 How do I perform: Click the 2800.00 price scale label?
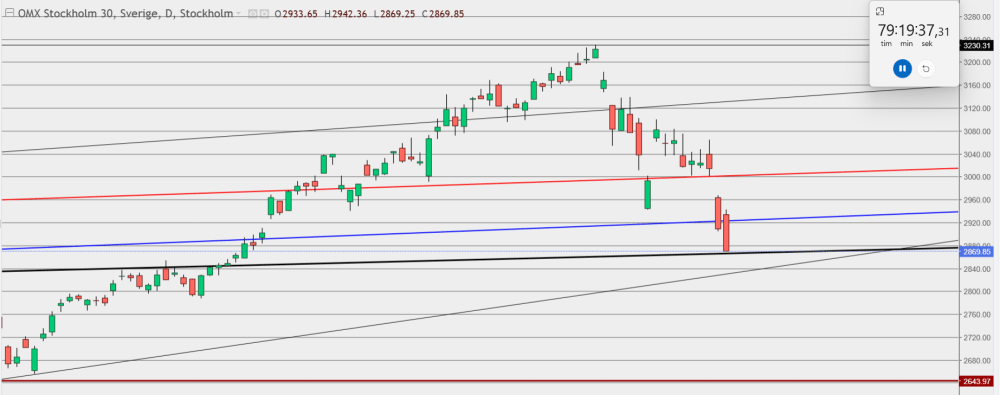976,292
